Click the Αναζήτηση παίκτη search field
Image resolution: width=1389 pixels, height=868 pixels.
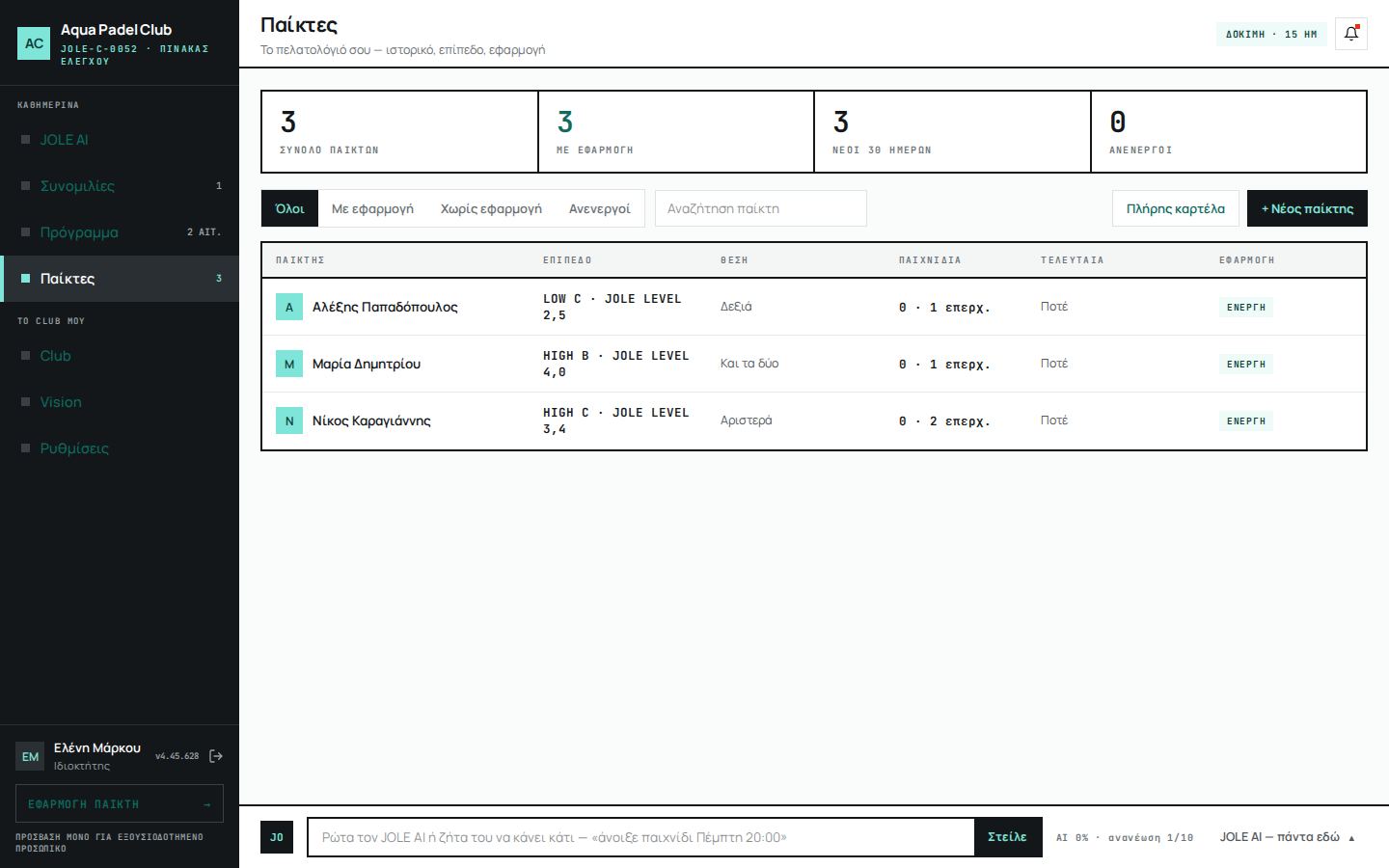(761, 208)
